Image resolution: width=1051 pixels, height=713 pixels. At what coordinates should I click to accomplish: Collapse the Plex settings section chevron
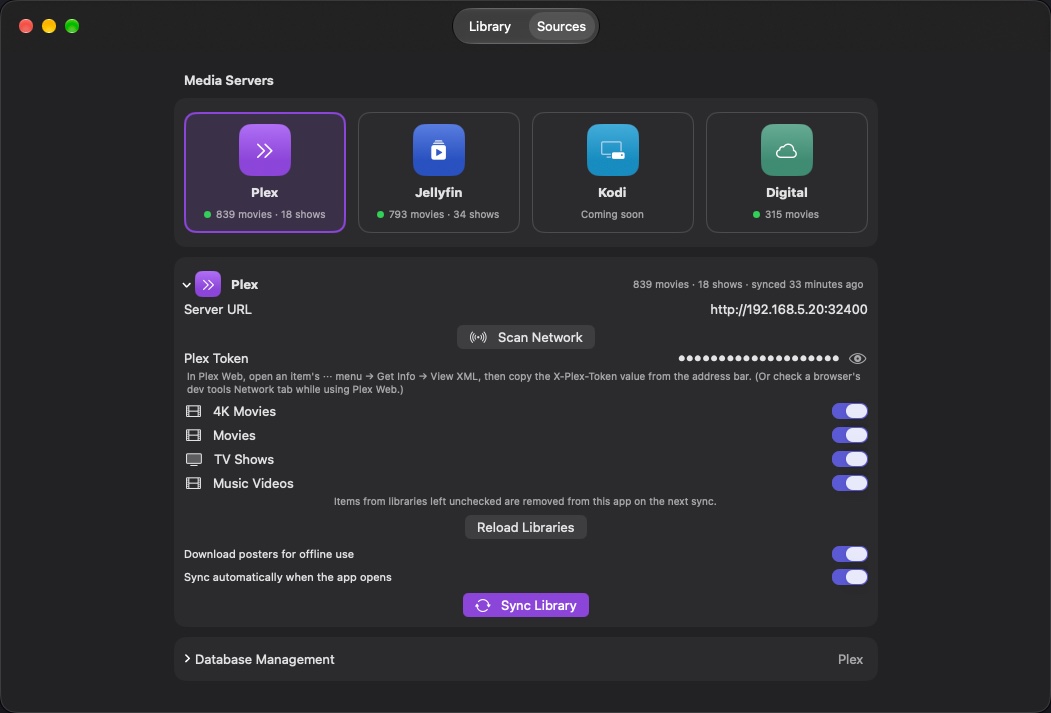pos(186,285)
